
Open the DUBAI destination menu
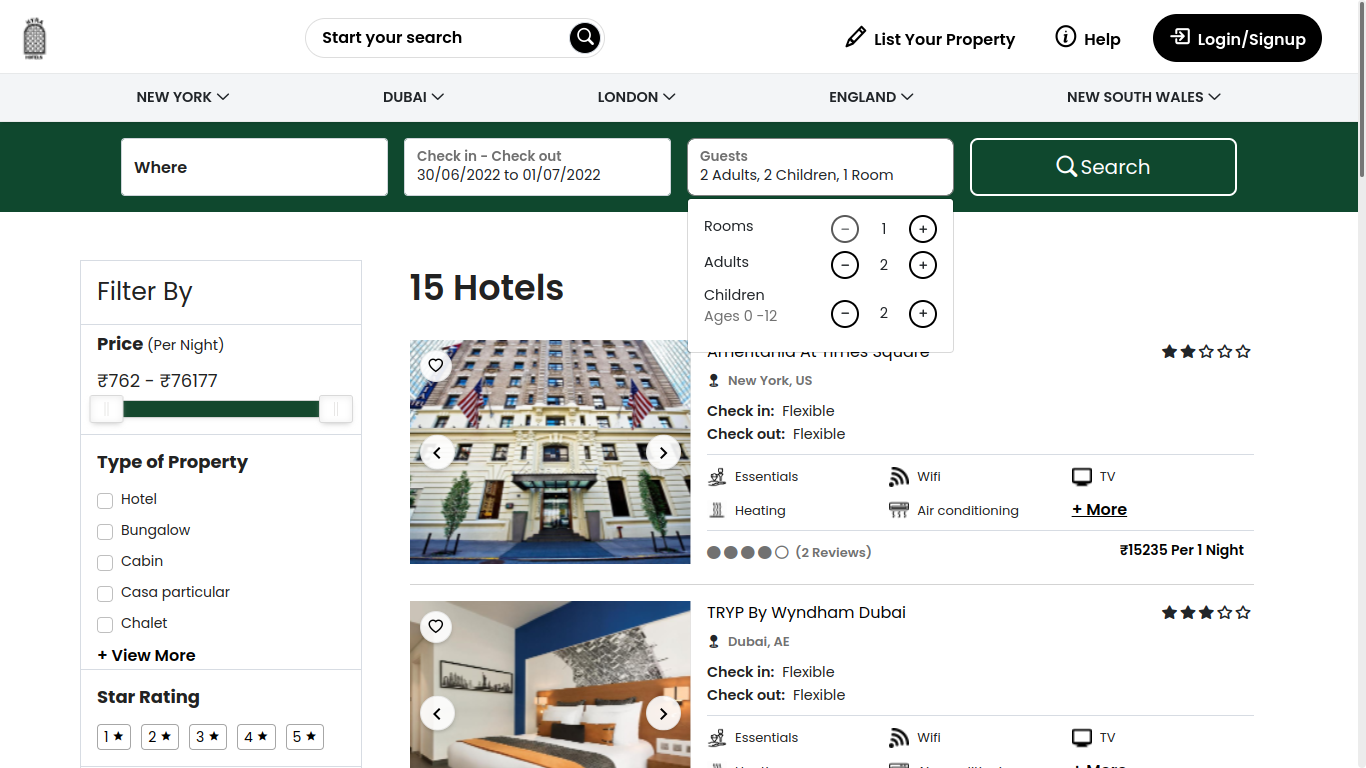(x=413, y=97)
